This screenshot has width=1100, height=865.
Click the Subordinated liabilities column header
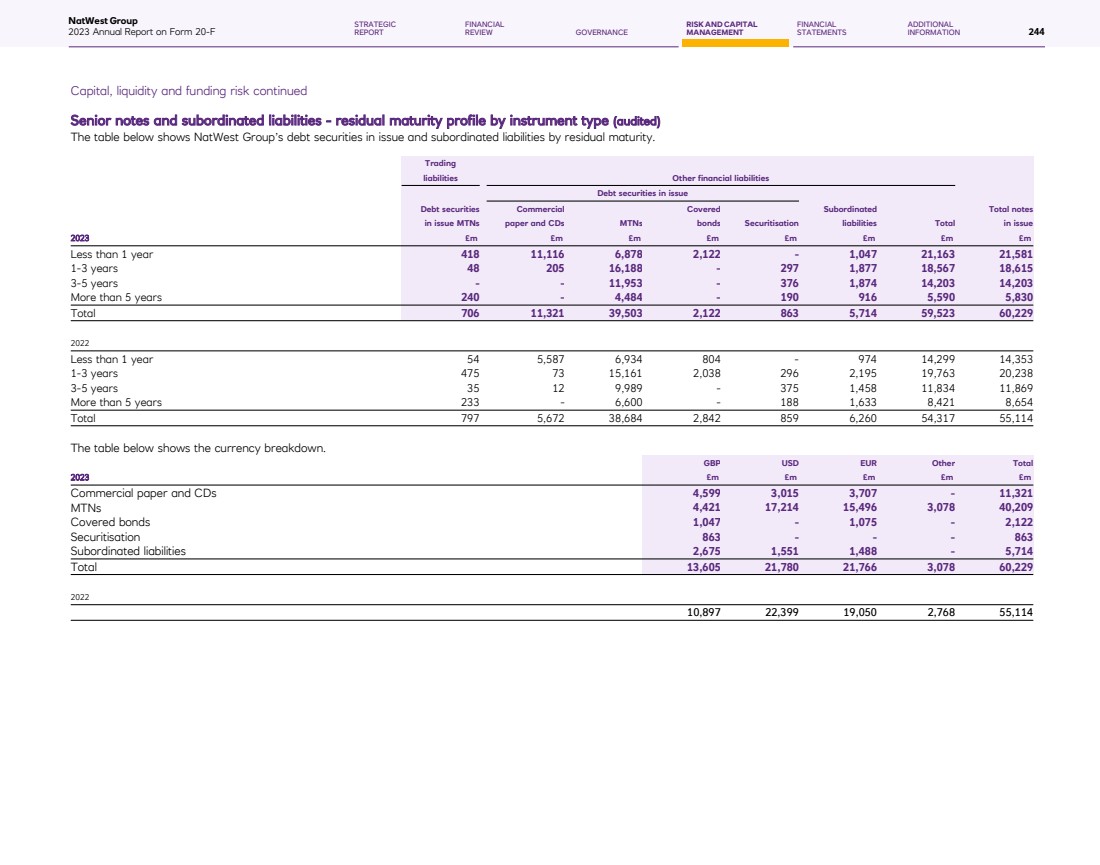coord(849,216)
